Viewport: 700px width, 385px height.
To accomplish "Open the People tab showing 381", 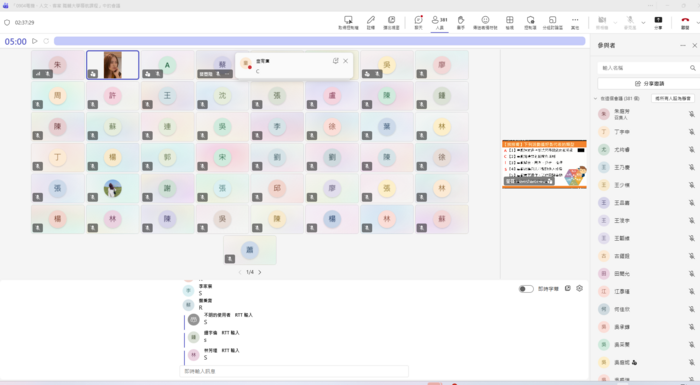I will coord(440,22).
